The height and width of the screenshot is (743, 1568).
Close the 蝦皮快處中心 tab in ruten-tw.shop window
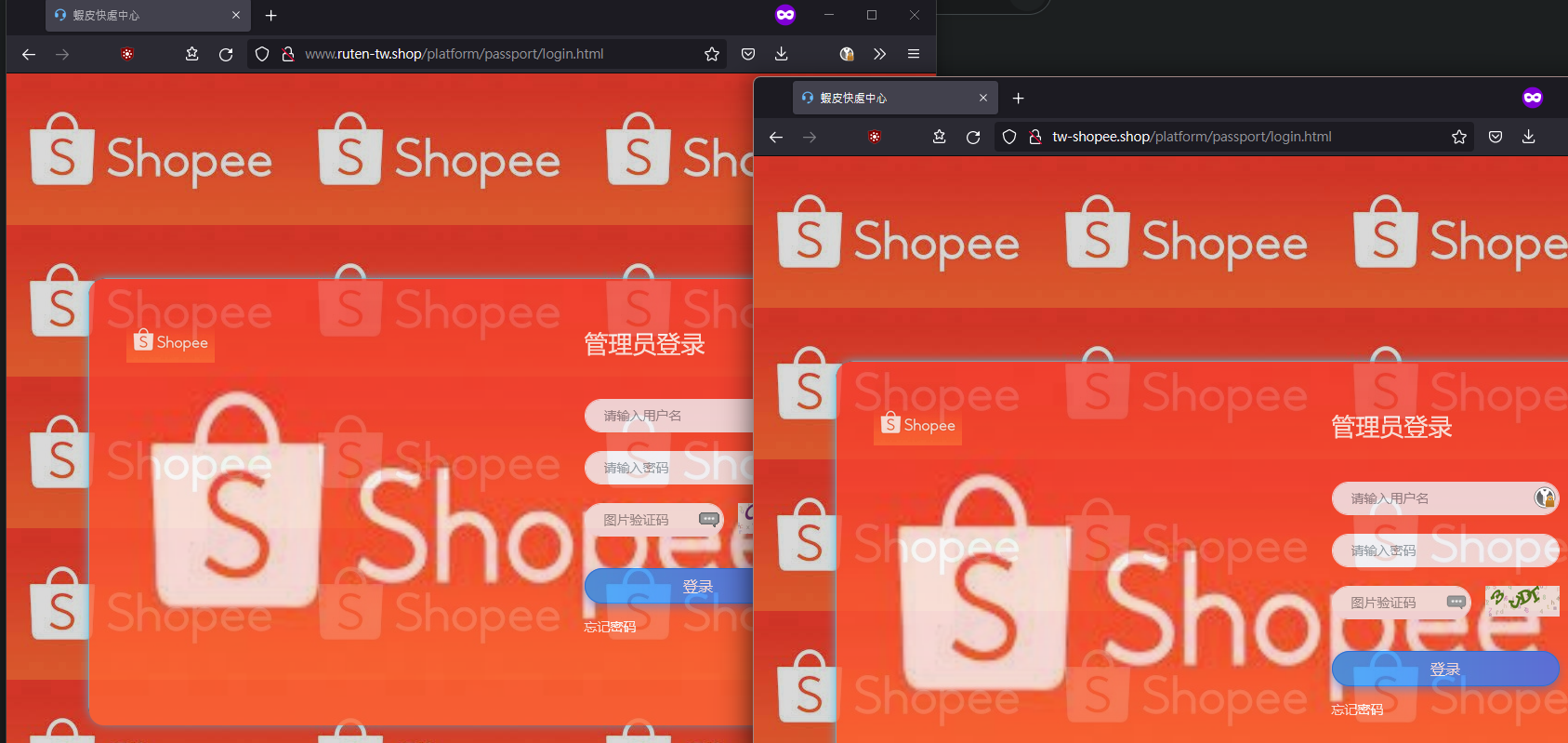point(236,15)
